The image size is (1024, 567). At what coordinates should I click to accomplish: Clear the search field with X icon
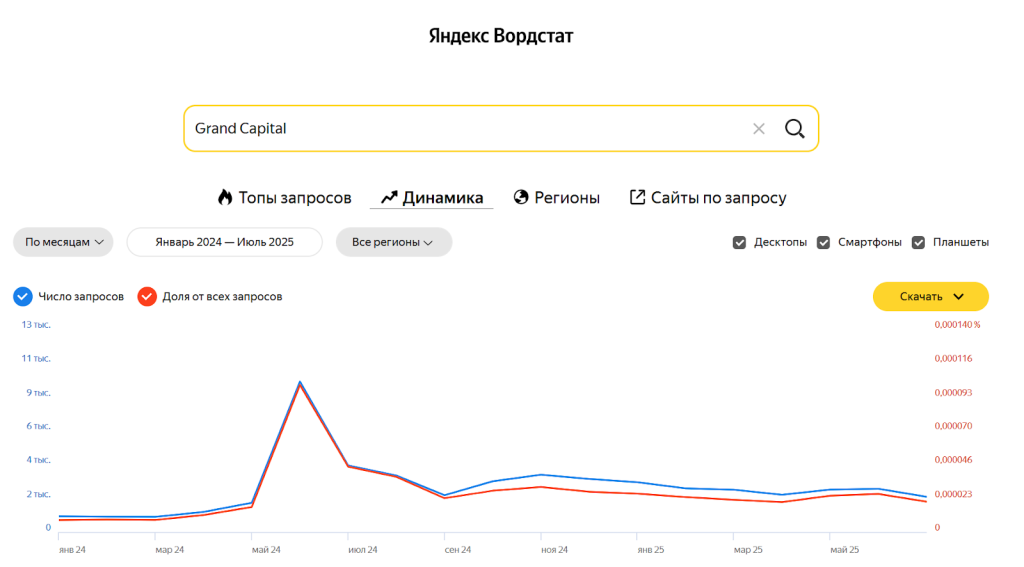[758, 128]
